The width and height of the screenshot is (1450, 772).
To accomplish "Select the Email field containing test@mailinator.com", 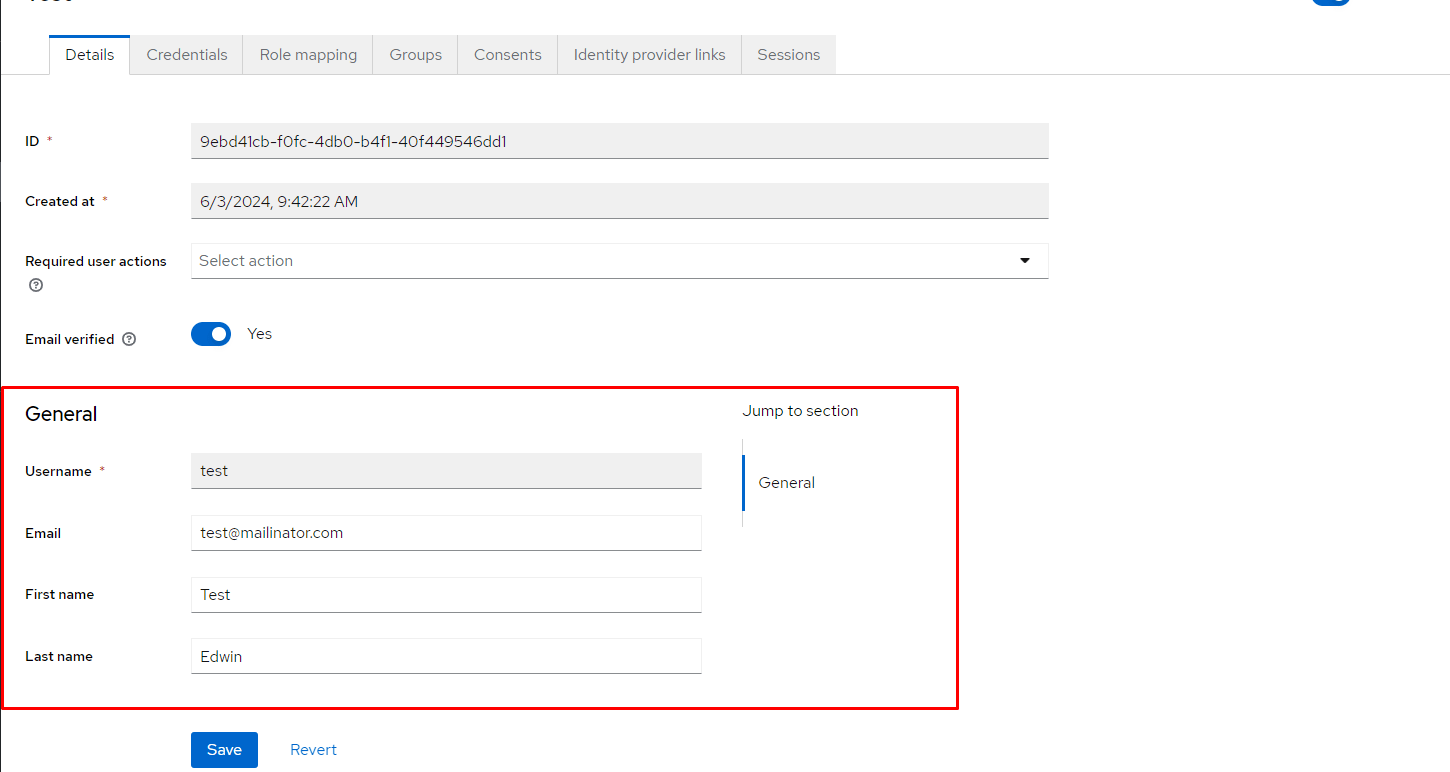I will [446, 532].
